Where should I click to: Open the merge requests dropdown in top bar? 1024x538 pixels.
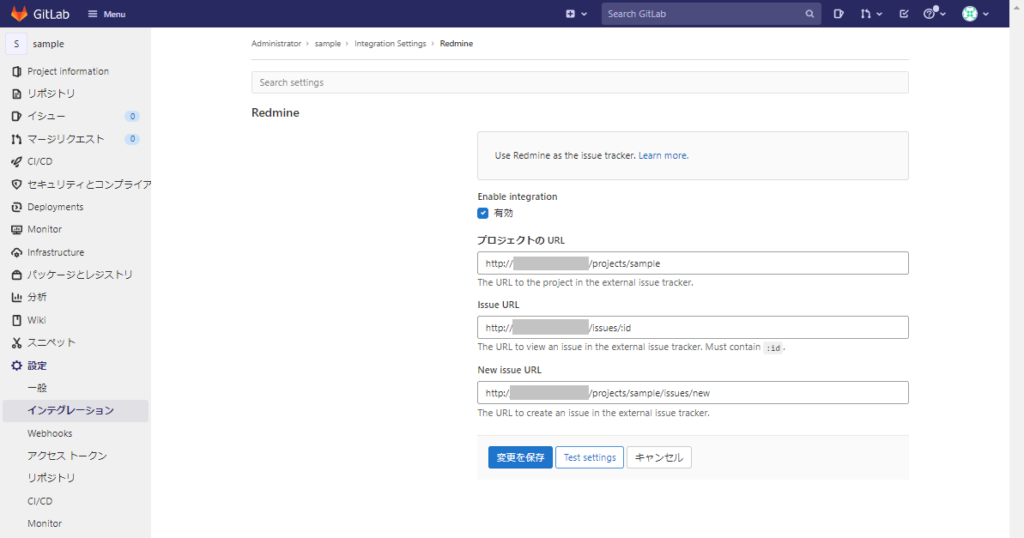(x=871, y=14)
